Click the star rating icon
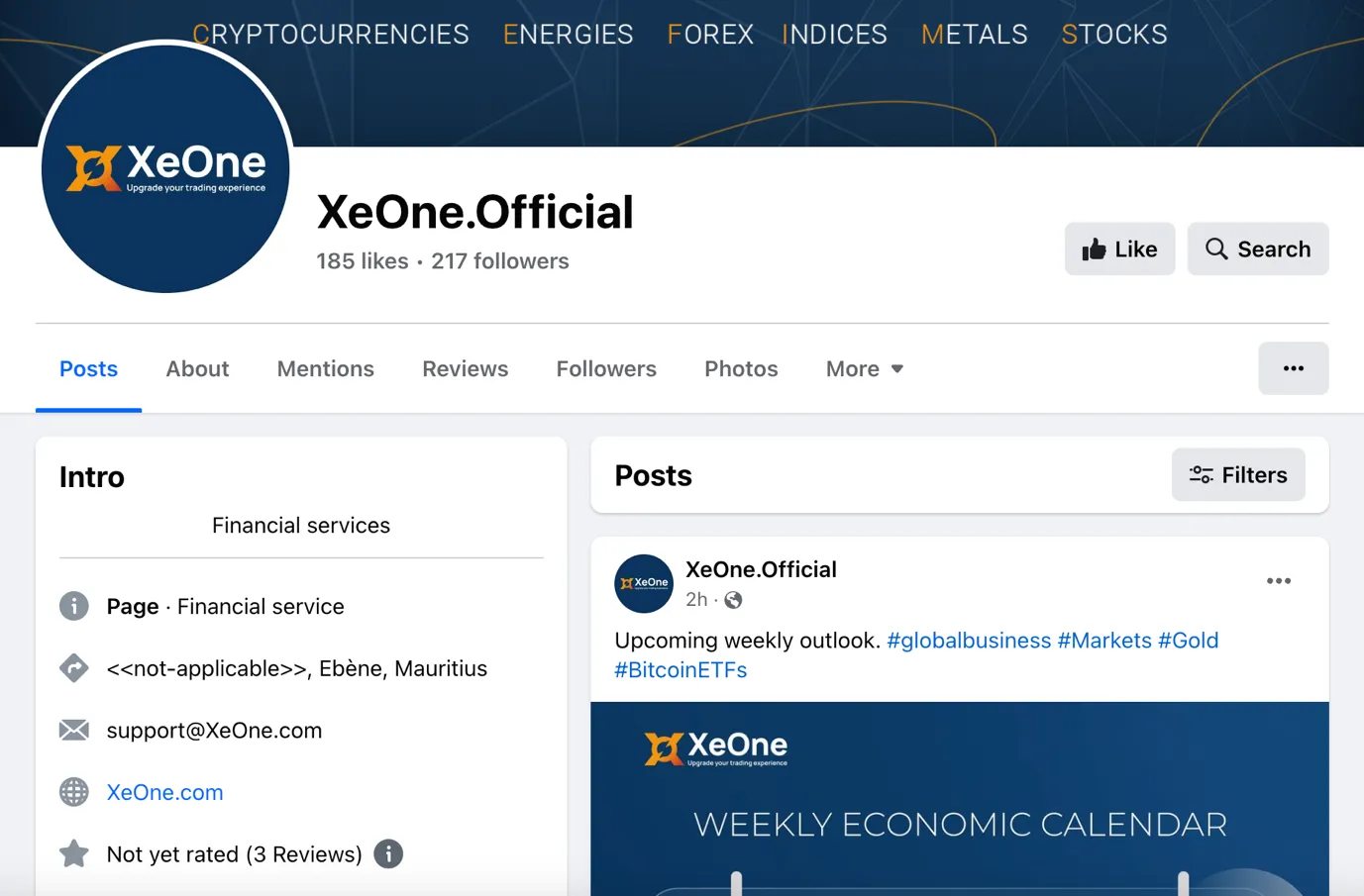Viewport: 1364px width, 896px height. (x=74, y=853)
